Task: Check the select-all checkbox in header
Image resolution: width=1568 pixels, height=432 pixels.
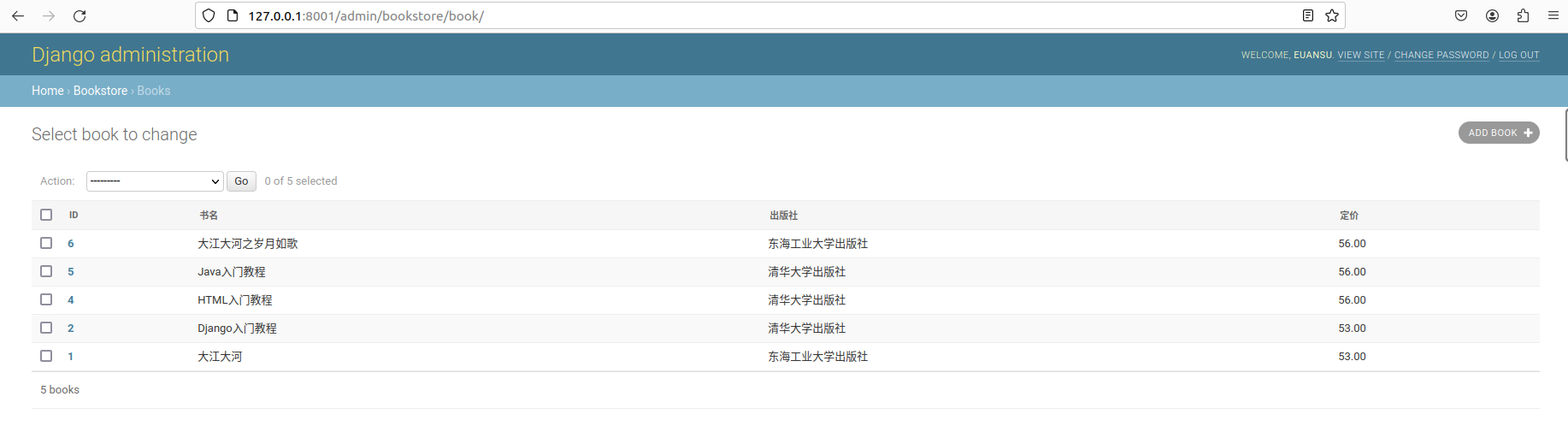Action: pyautogui.click(x=46, y=215)
